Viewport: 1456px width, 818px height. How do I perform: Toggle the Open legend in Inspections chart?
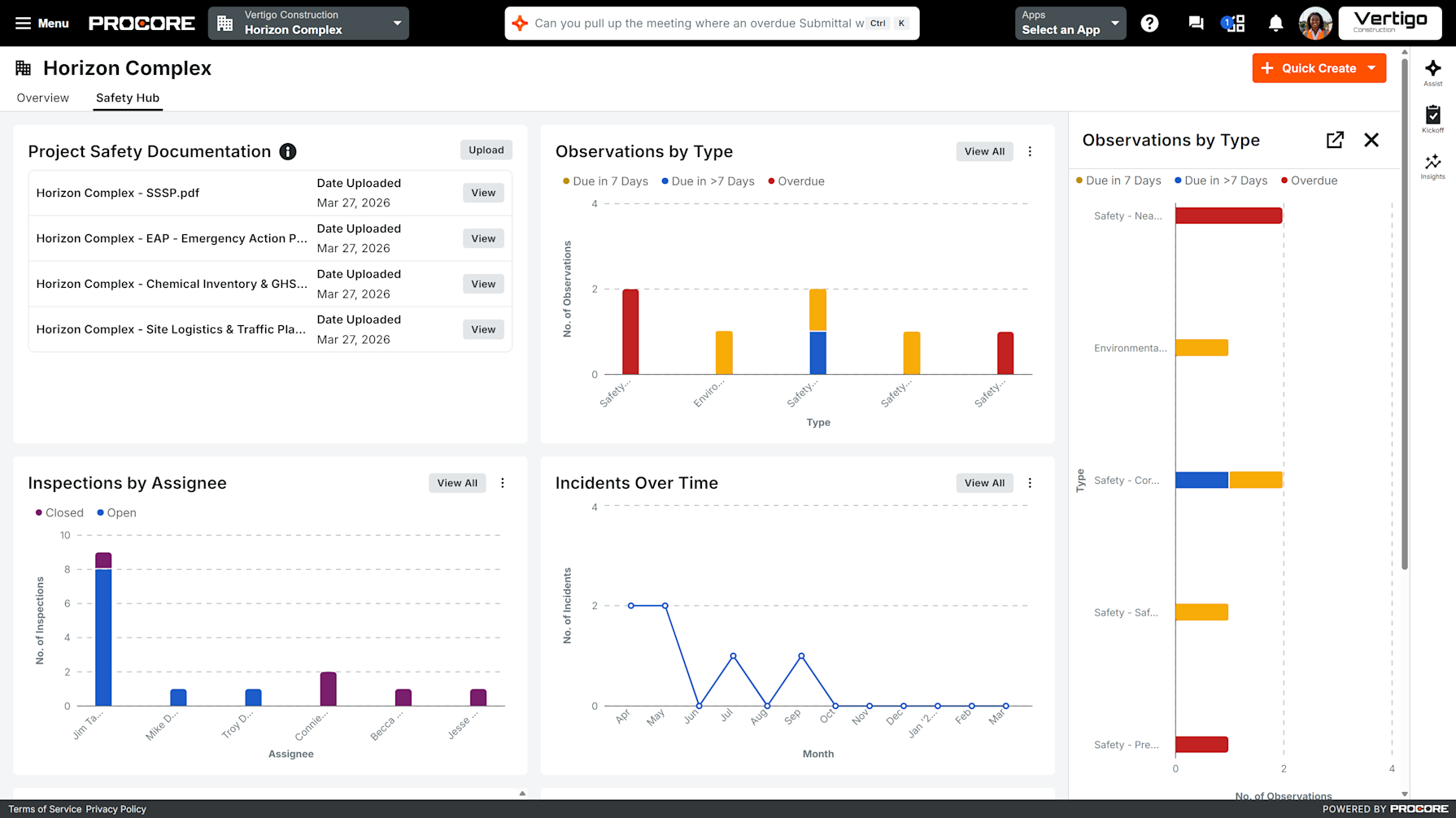click(116, 513)
